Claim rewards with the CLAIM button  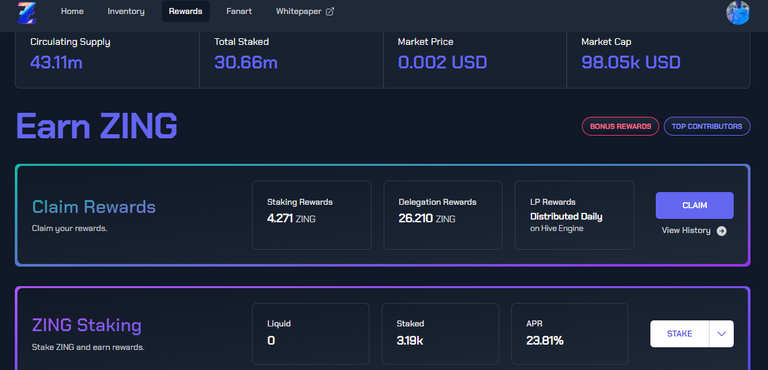coord(695,205)
